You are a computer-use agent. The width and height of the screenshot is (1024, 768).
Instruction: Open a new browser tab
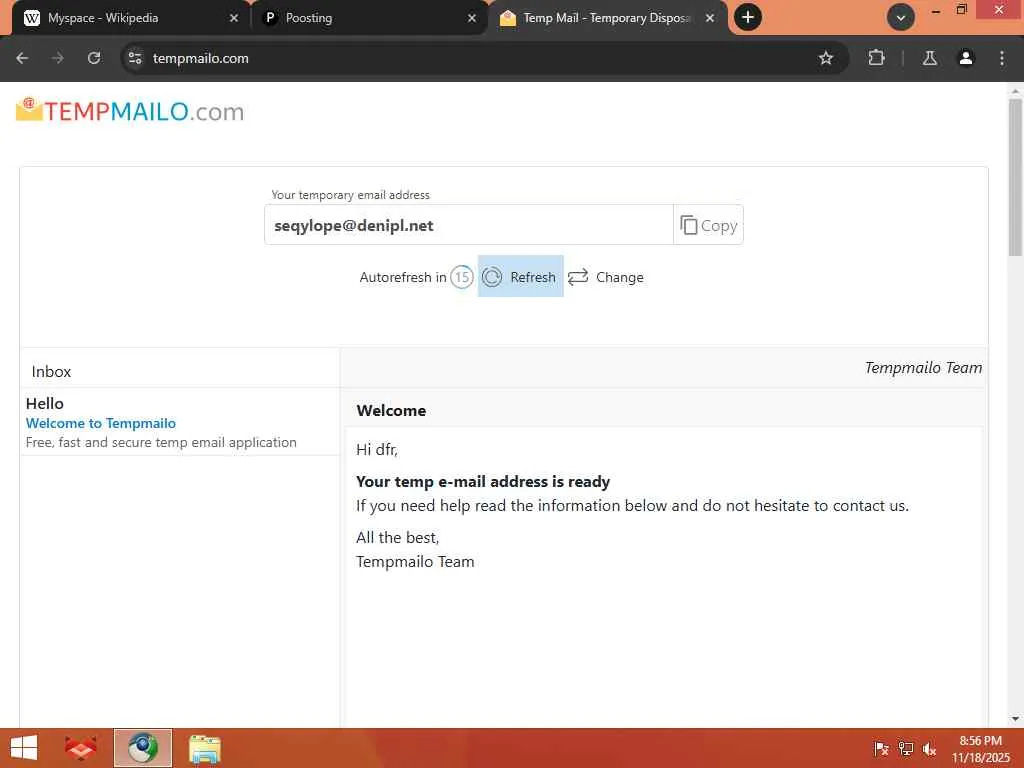coord(748,18)
